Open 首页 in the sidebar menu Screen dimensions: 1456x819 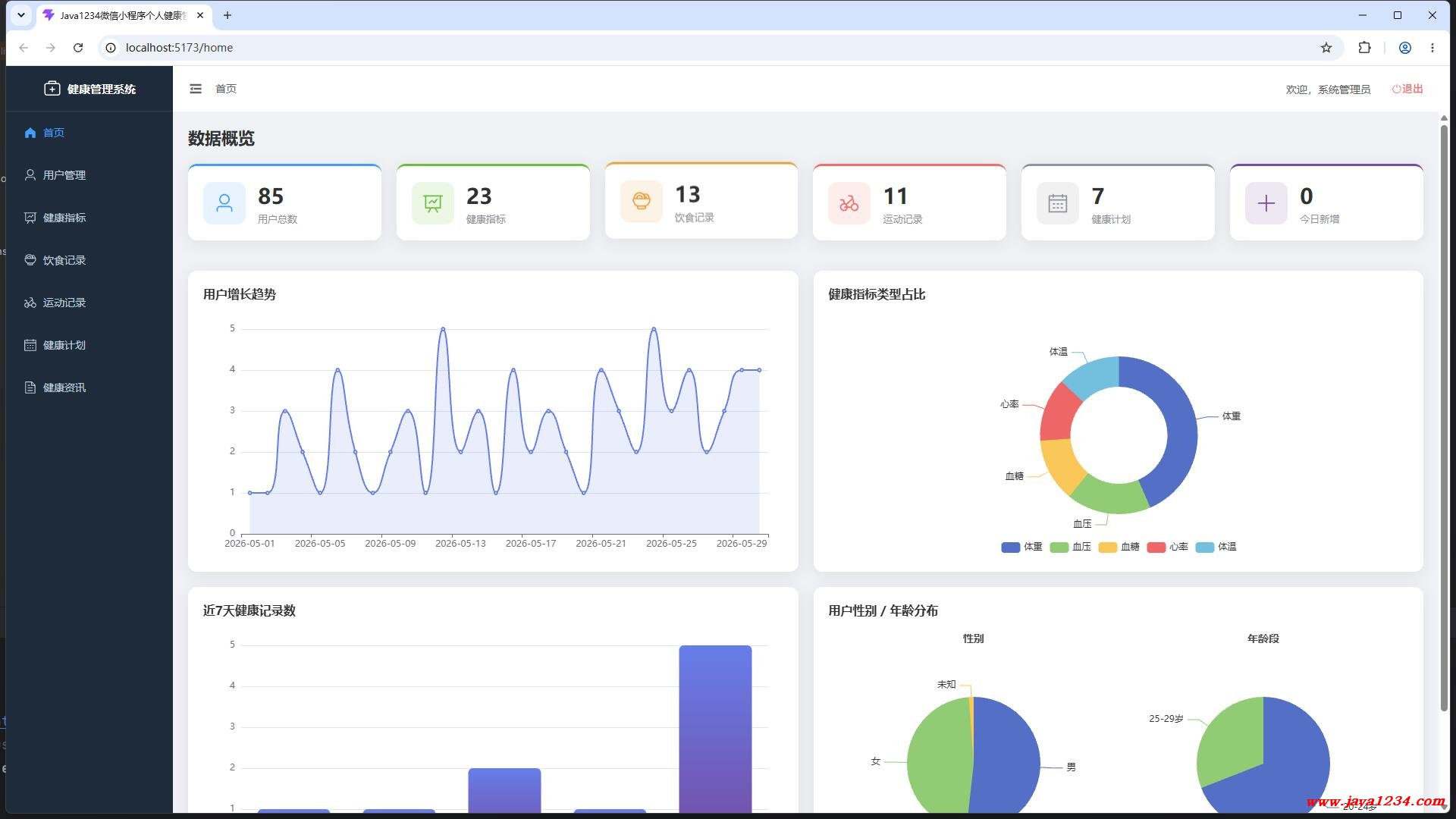tap(89, 133)
